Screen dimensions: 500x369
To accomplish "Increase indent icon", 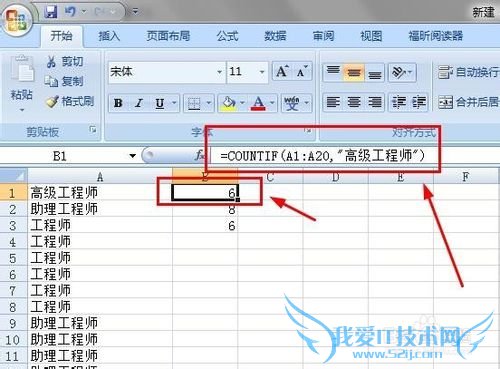I will [418, 102].
